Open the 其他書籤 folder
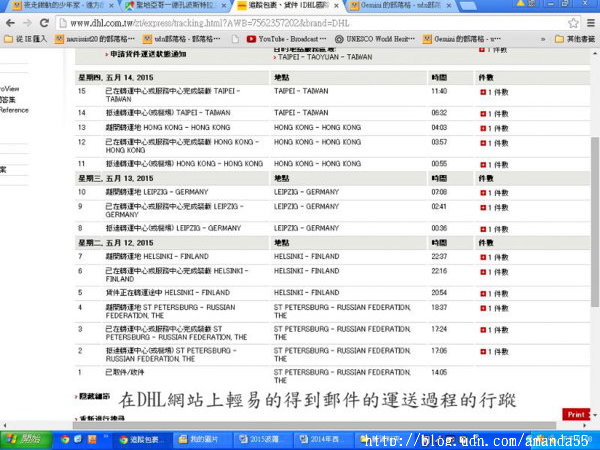The width and height of the screenshot is (600, 450). tap(575, 39)
